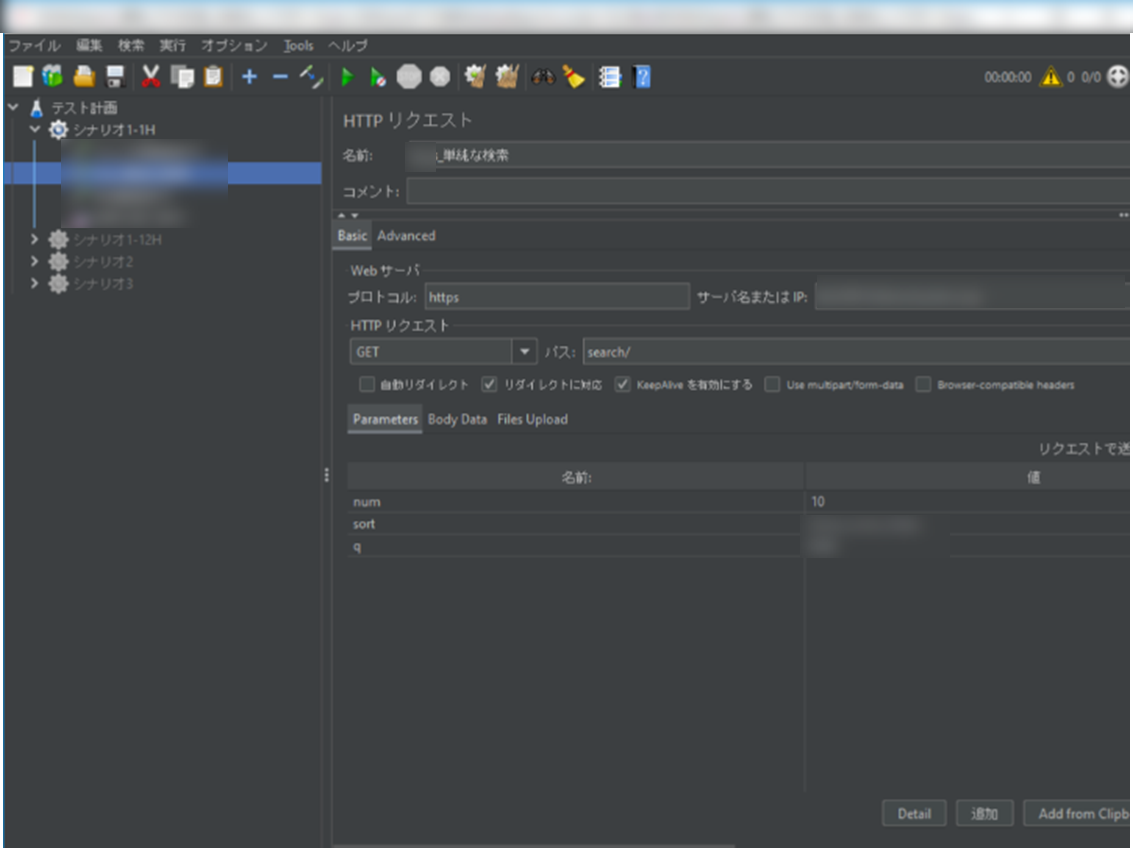
Task: Click the Cut scissors icon
Action: click(x=150, y=77)
